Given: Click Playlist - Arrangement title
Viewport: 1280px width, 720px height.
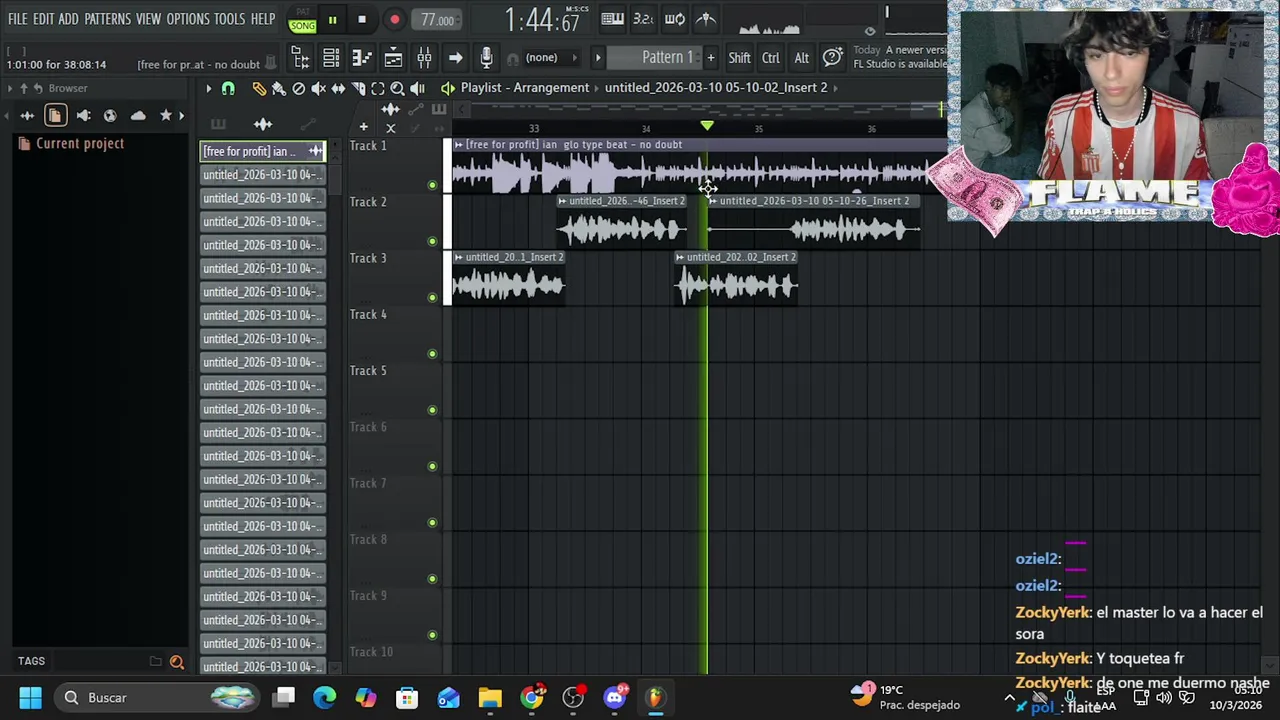Looking at the screenshot, I should tap(525, 88).
